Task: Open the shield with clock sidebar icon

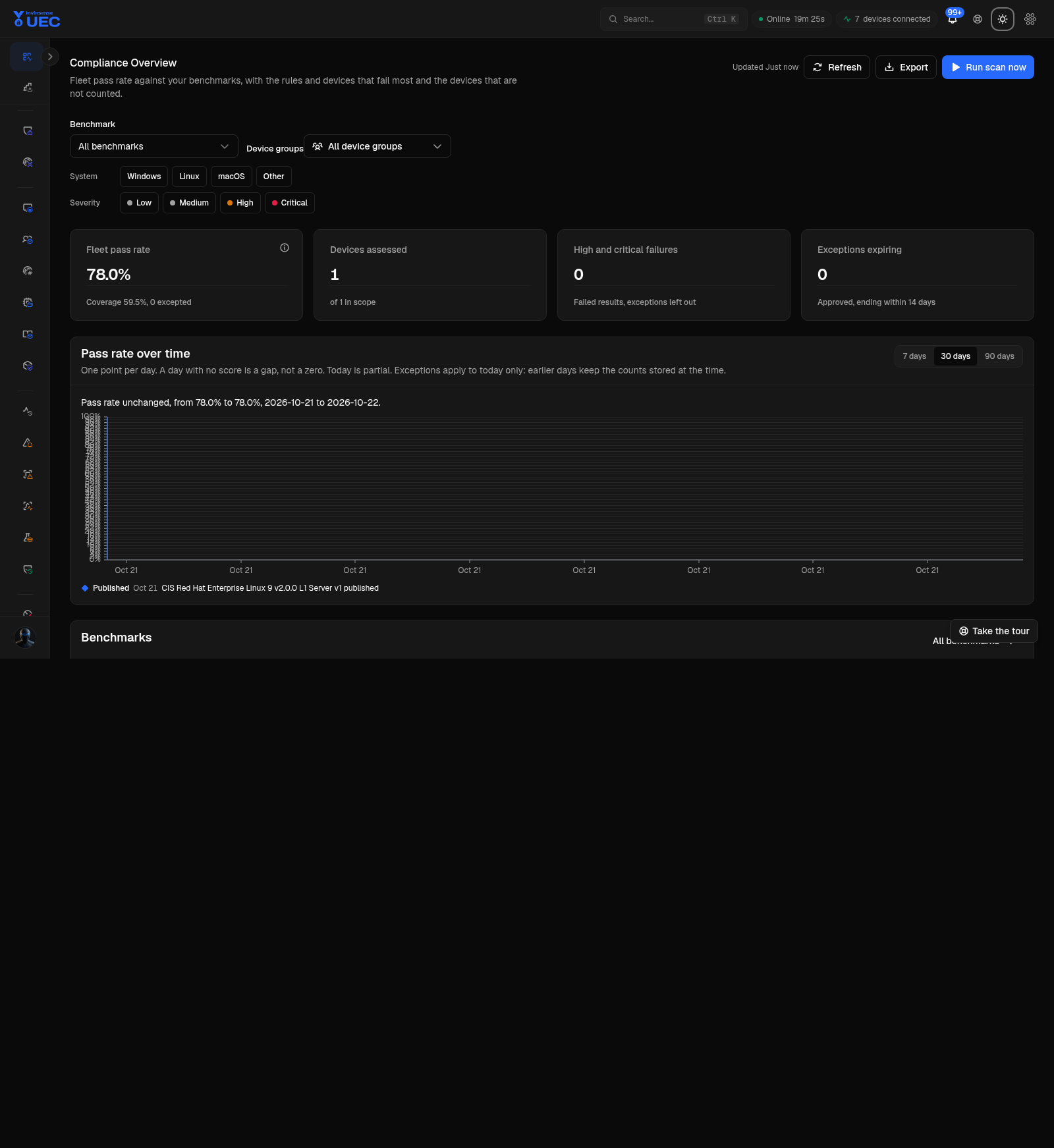Action: click(x=28, y=569)
